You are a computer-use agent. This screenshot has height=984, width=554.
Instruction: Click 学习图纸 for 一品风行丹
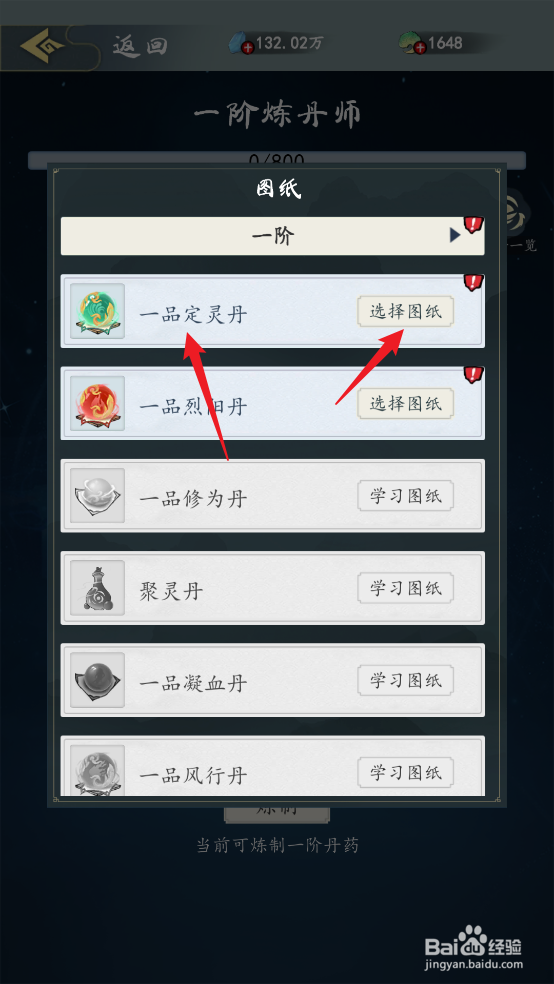[405, 773]
